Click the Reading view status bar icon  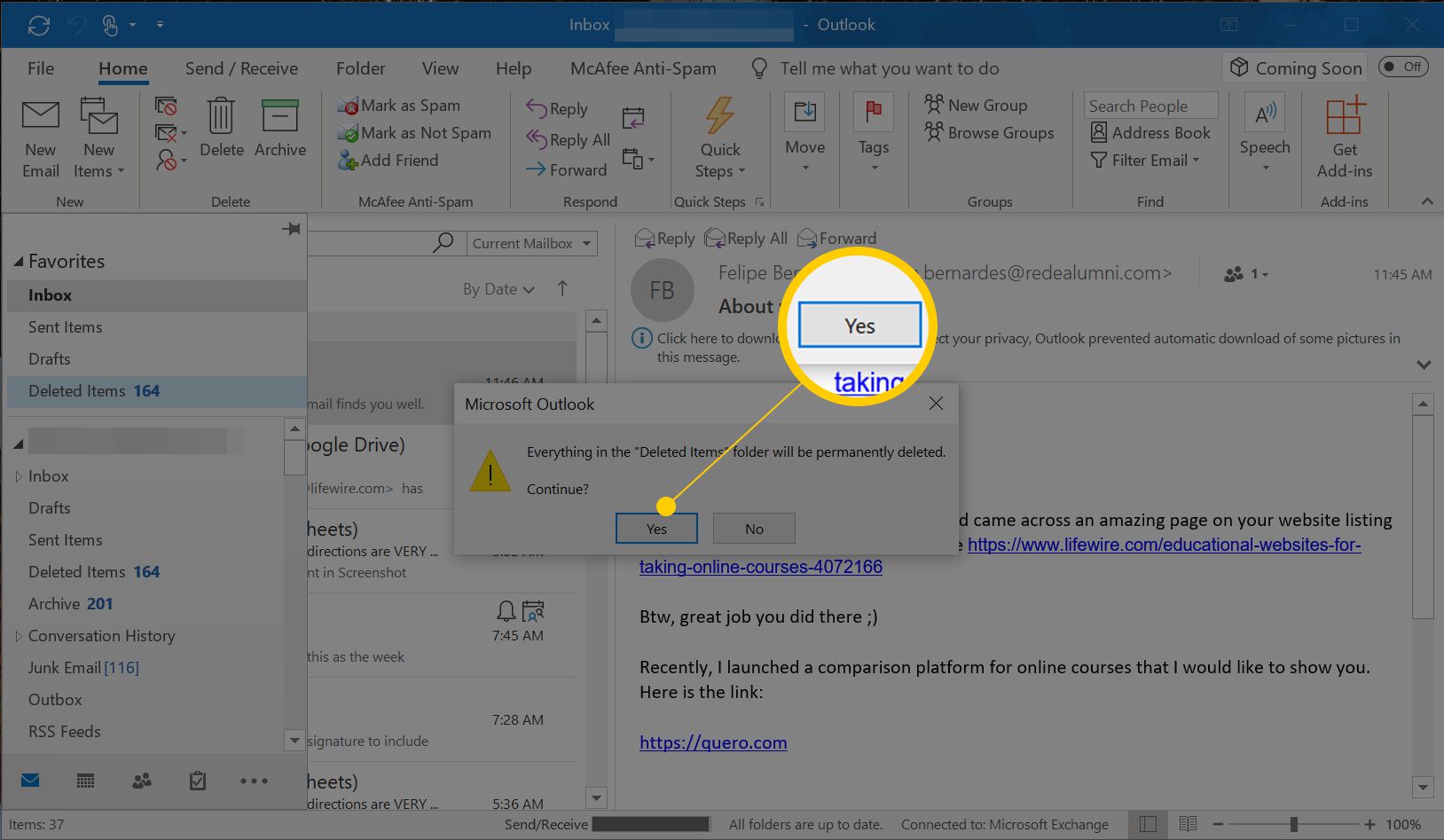[x=1188, y=824]
